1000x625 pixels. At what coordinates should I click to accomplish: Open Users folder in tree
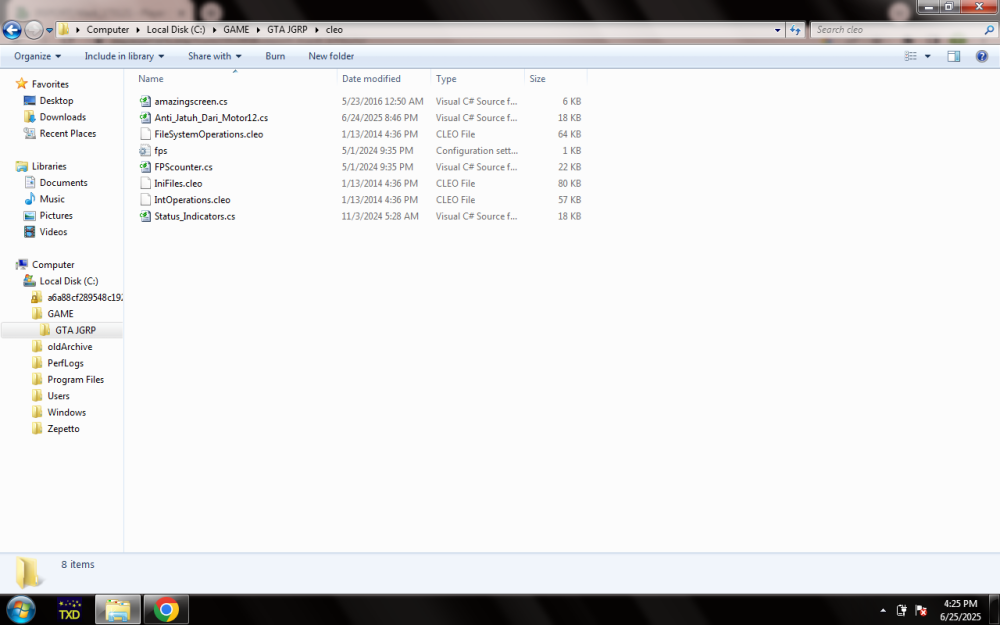(x=58, y=396)
